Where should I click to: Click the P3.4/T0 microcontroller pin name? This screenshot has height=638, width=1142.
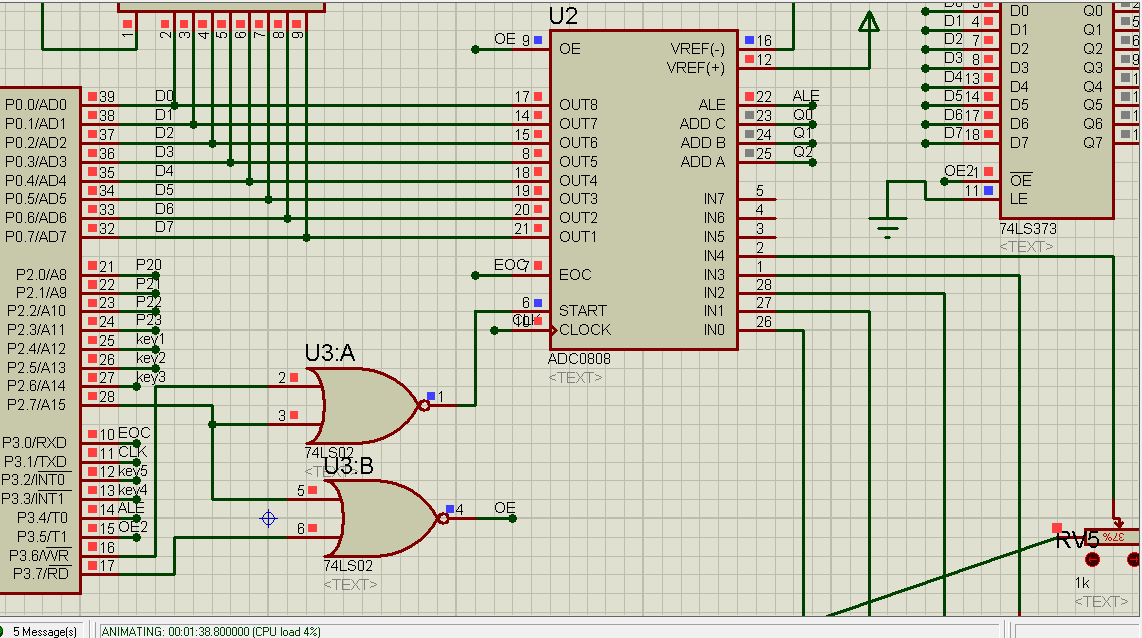tap(42, 518)
